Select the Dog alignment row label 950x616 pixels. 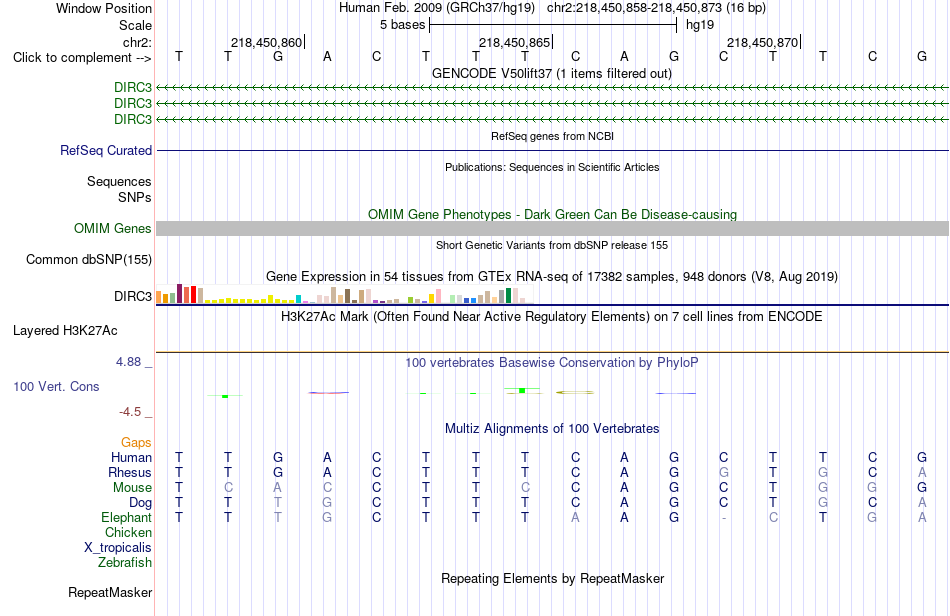140,503
